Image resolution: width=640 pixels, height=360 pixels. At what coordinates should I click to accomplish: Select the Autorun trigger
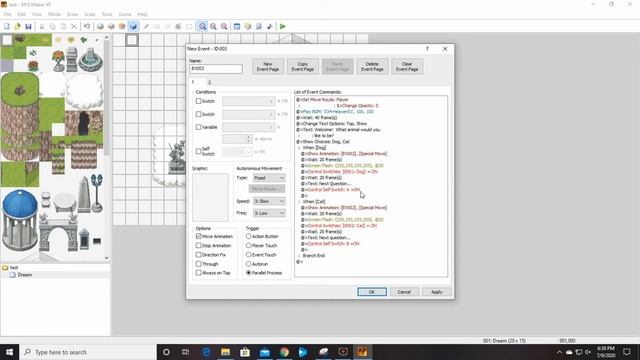pos(248,264)
